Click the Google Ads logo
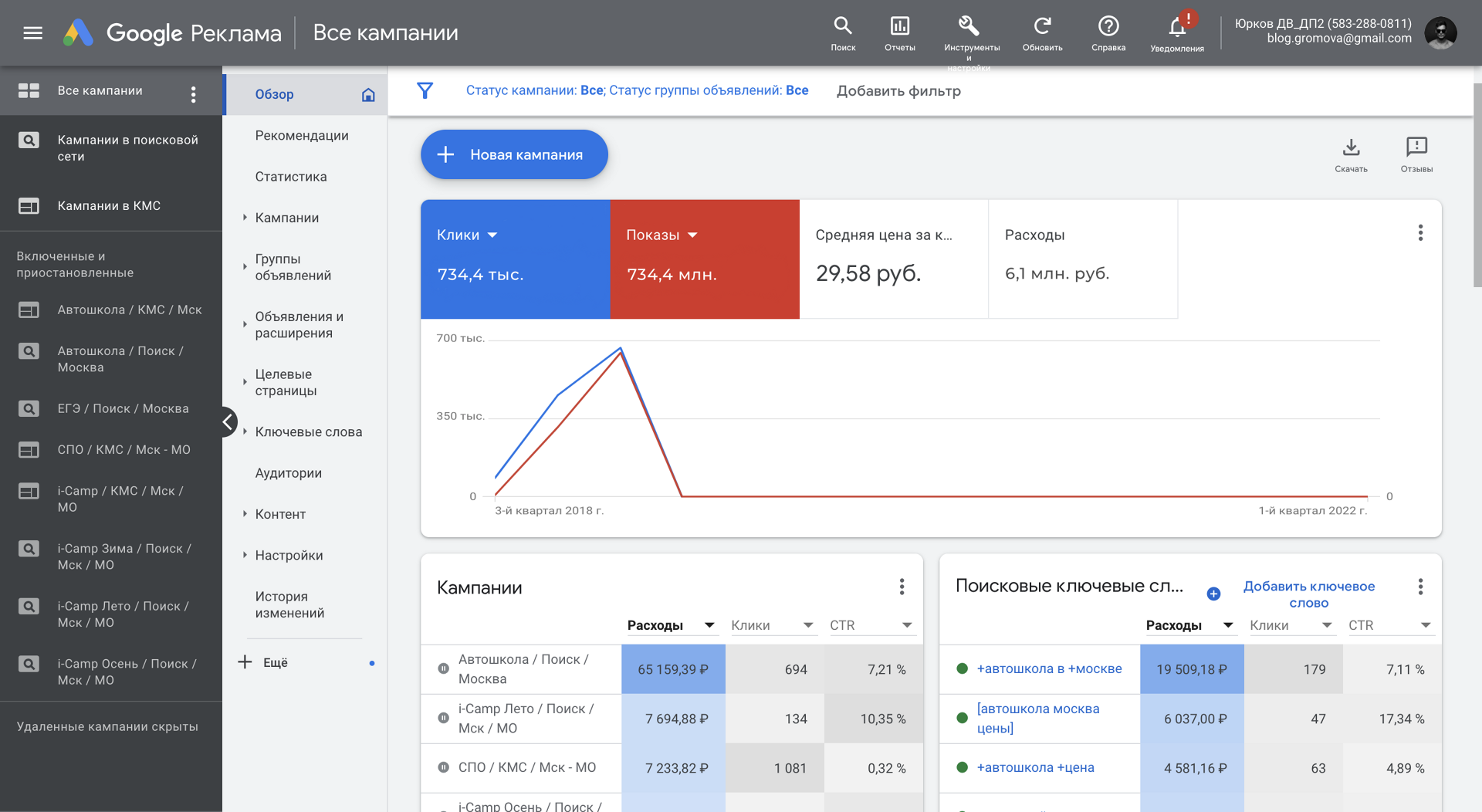 (x=78, y=32)
